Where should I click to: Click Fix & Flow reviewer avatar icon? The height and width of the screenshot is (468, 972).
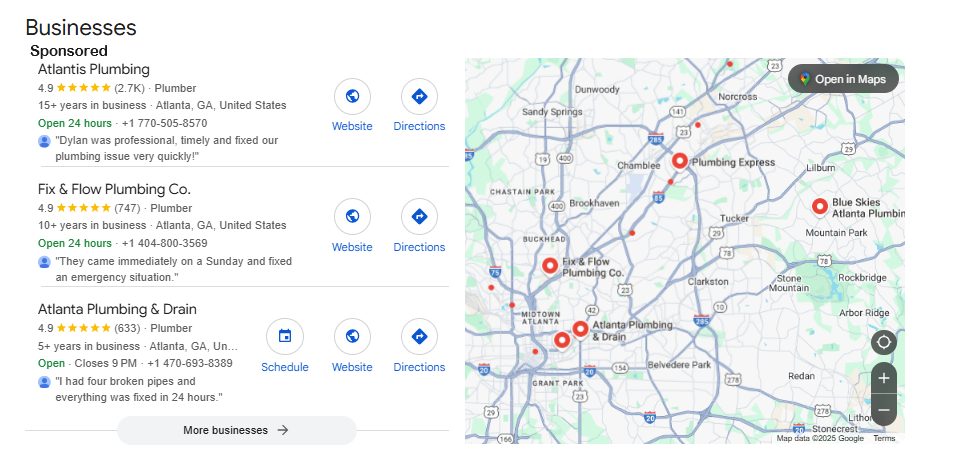(44, 262)
